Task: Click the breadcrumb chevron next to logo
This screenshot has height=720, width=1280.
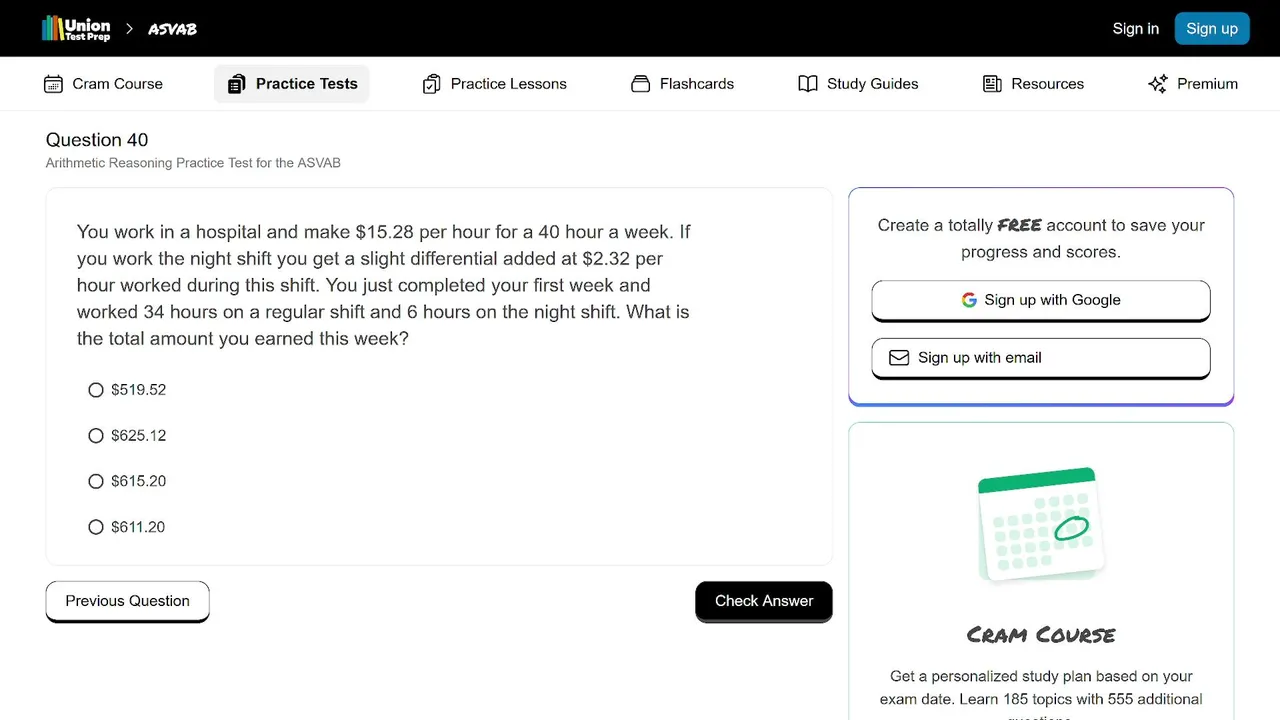Action: tap(129, 29)
